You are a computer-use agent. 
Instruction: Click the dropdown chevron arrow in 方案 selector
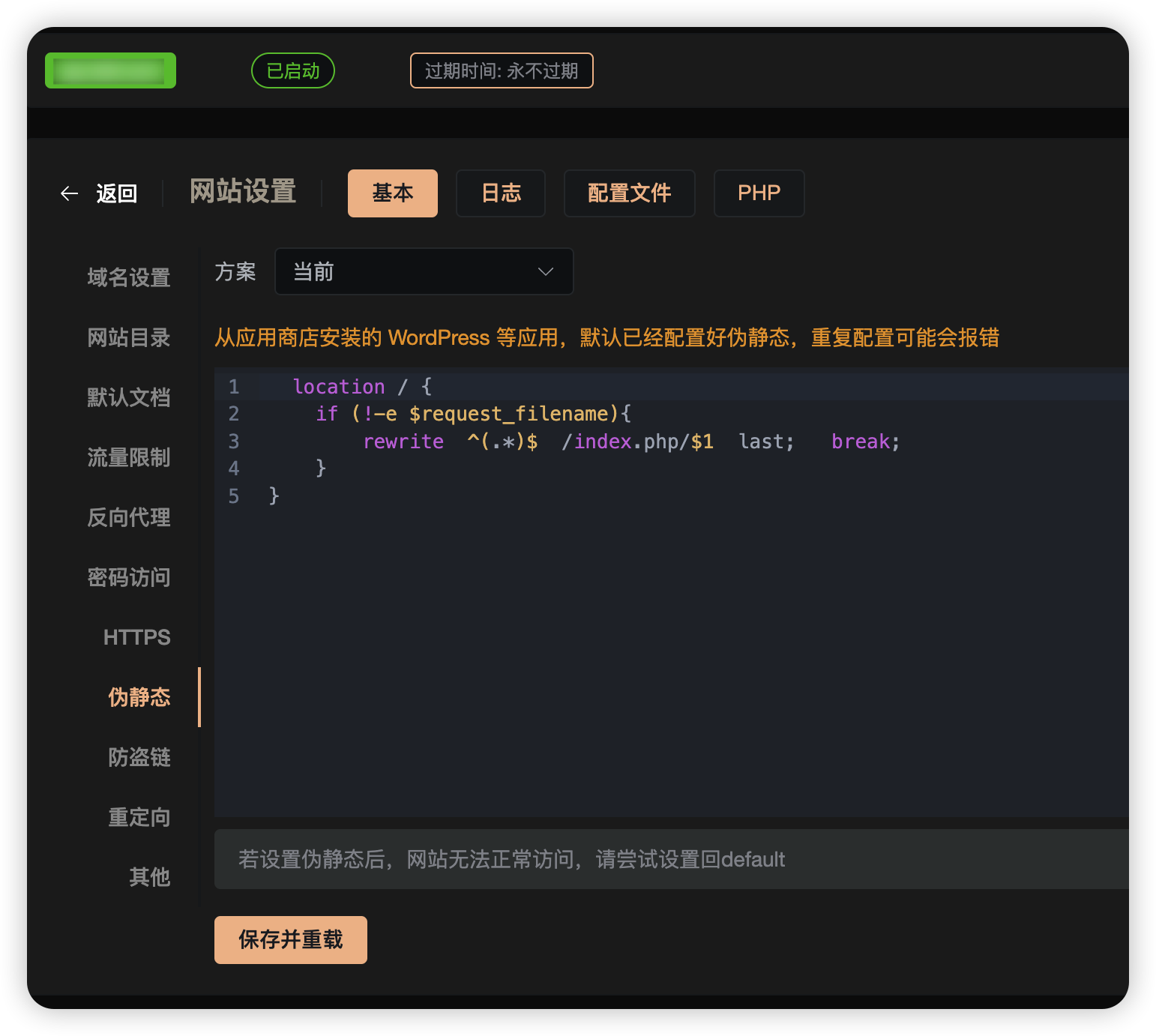pyautogui.click(x=546, y=271)
